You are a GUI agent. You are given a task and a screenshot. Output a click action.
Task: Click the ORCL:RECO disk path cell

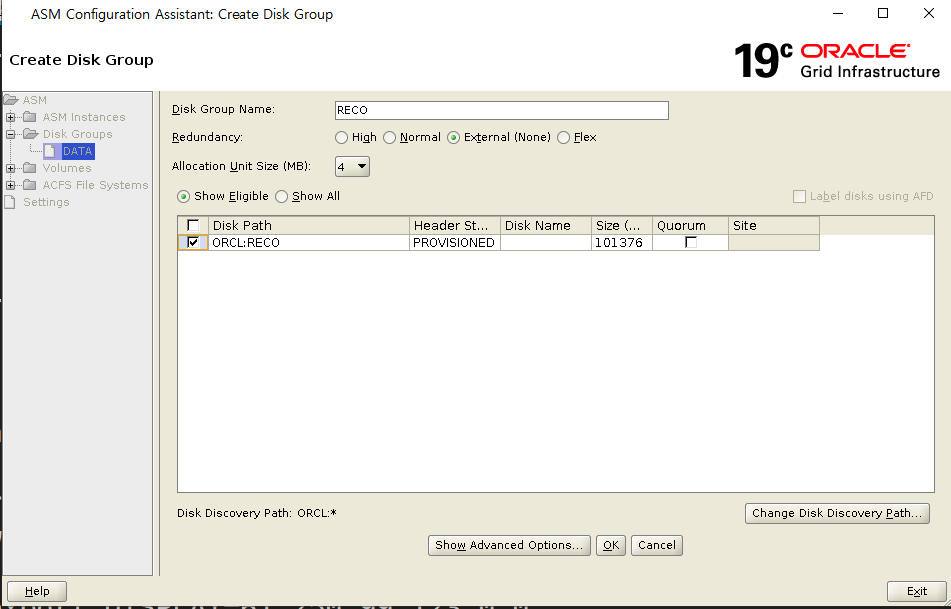[309, 243]
